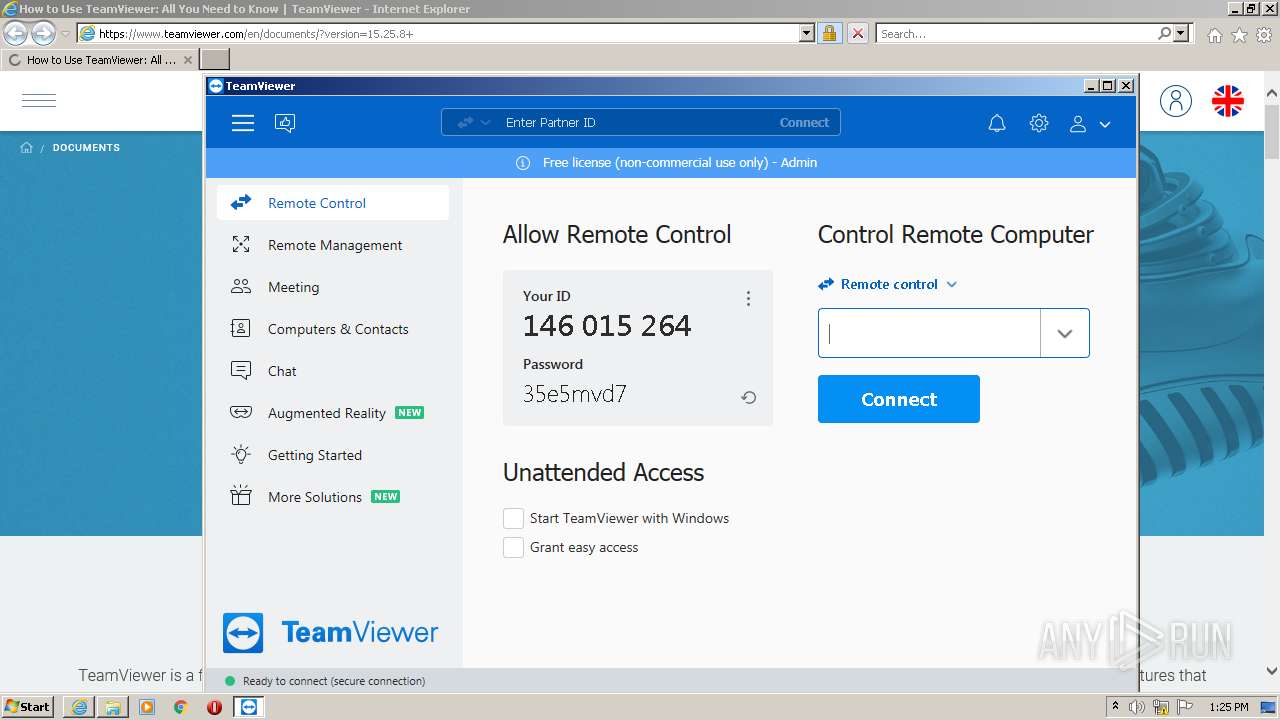The width and height of the screenshot is (1280, 720).
Task: Select the 'How to Use TeamViewer' browser tab
Action: click(100, 60)
